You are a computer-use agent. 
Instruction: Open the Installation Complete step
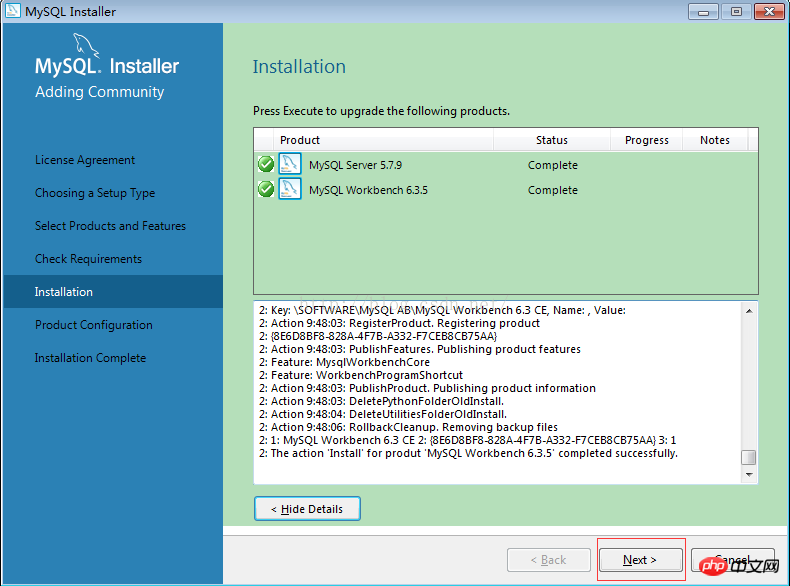click(90, 358)
